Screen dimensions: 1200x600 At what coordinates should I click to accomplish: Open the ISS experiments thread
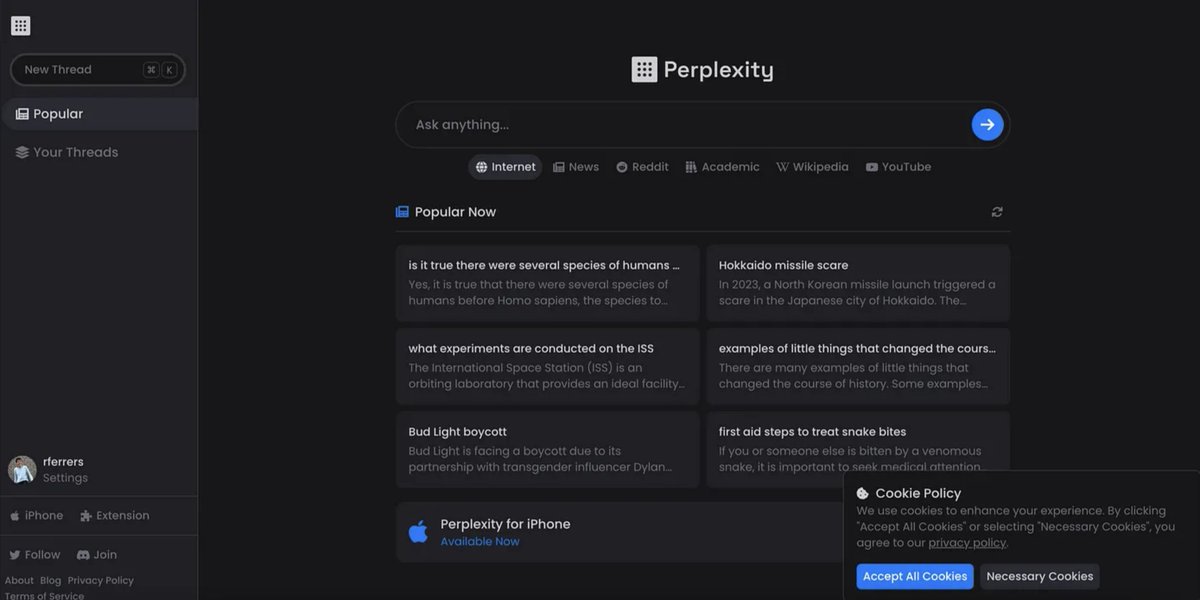point(547,366)
